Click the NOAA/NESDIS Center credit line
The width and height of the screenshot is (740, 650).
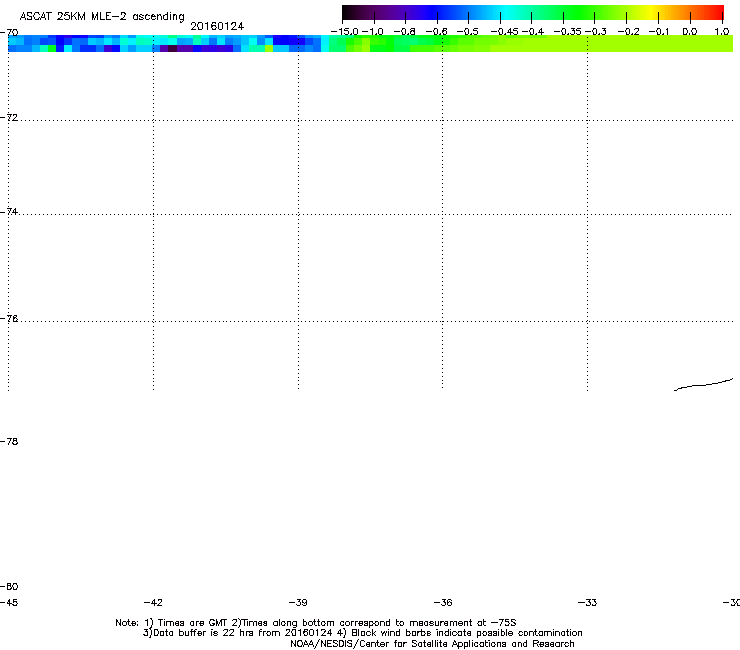coord(432,644)
